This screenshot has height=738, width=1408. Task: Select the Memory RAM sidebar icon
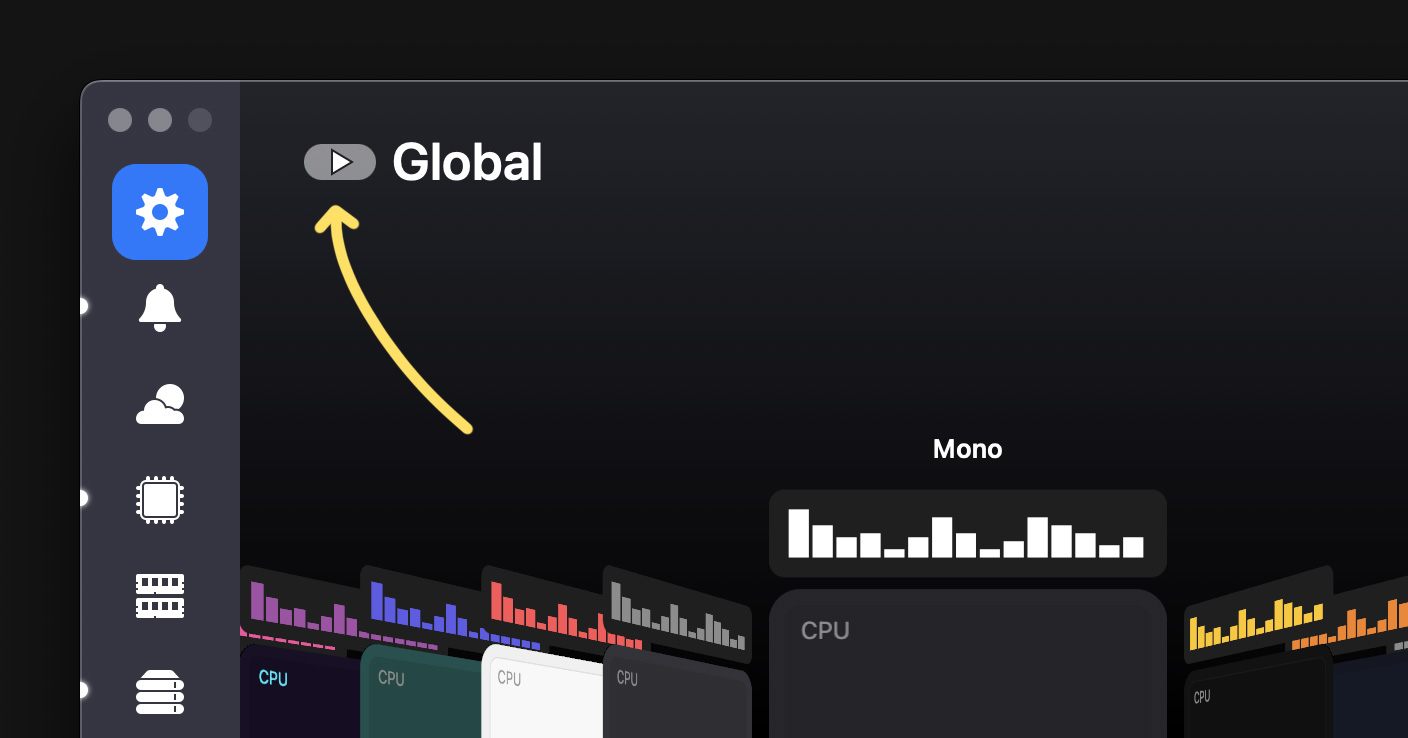(160, 595)
